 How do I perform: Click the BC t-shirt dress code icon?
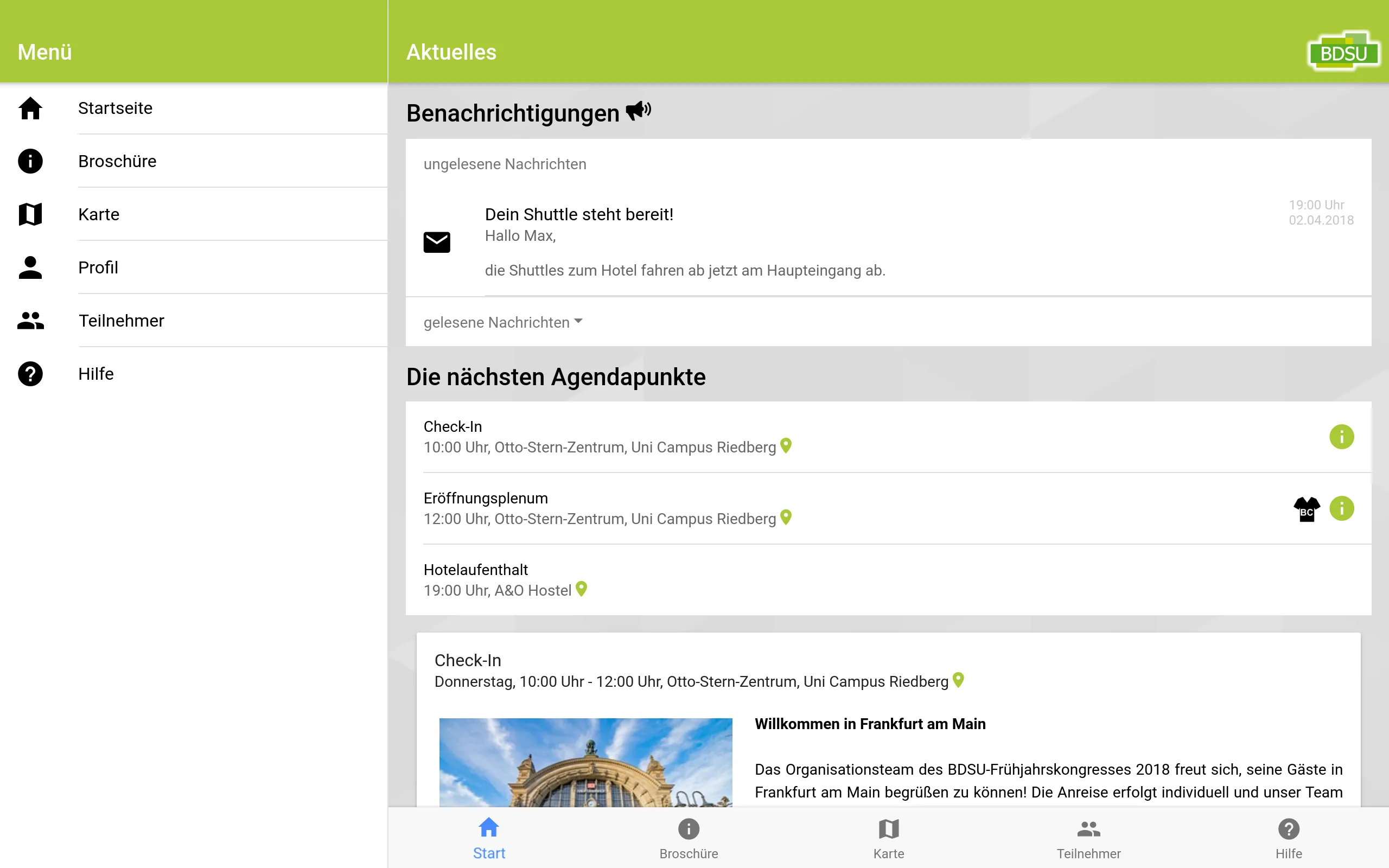(1307, 509)
